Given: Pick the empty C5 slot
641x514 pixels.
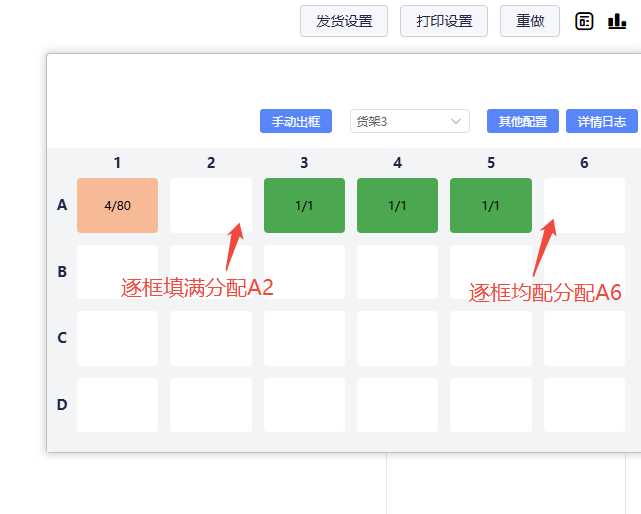Looking at the screenshot, I should point(491,338).
